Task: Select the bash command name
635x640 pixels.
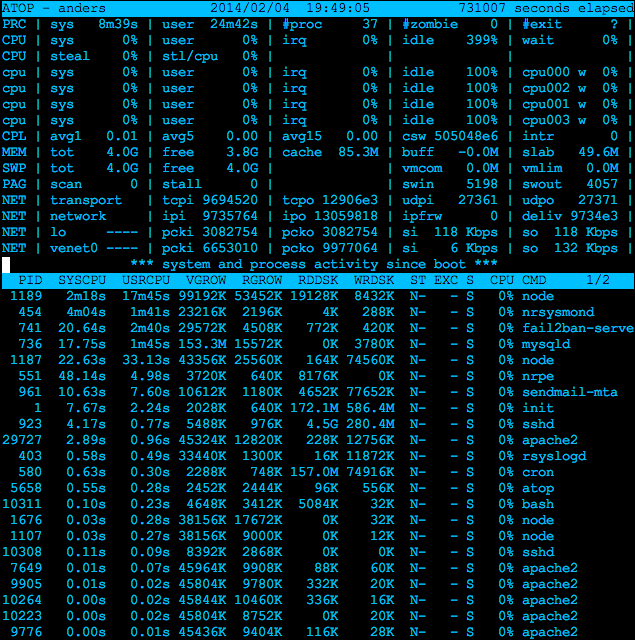Action: click(538, 504)
